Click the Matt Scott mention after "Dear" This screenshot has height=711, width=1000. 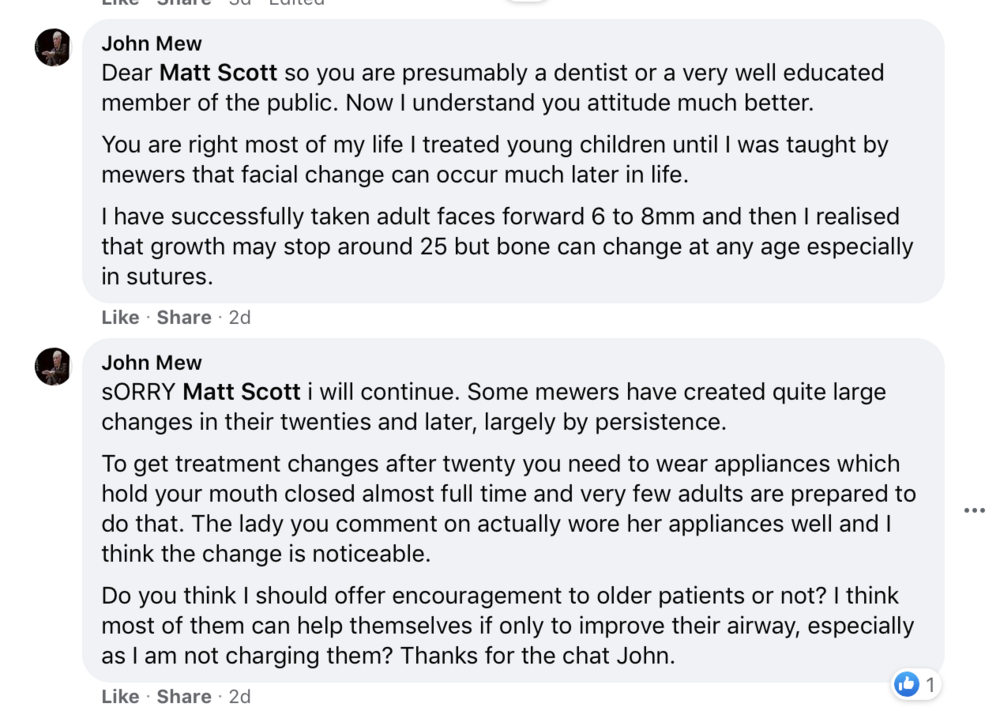click(x=219, y=73)
